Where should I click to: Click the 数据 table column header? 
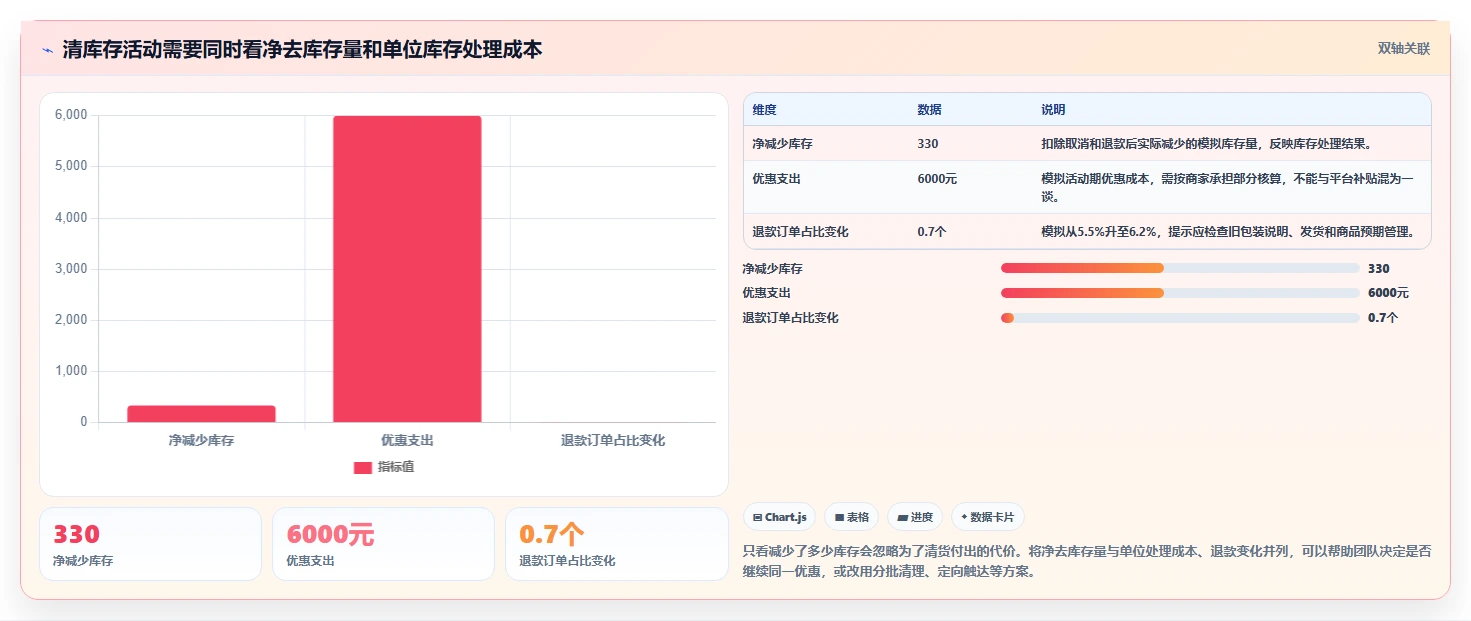(x=929, y=110)
